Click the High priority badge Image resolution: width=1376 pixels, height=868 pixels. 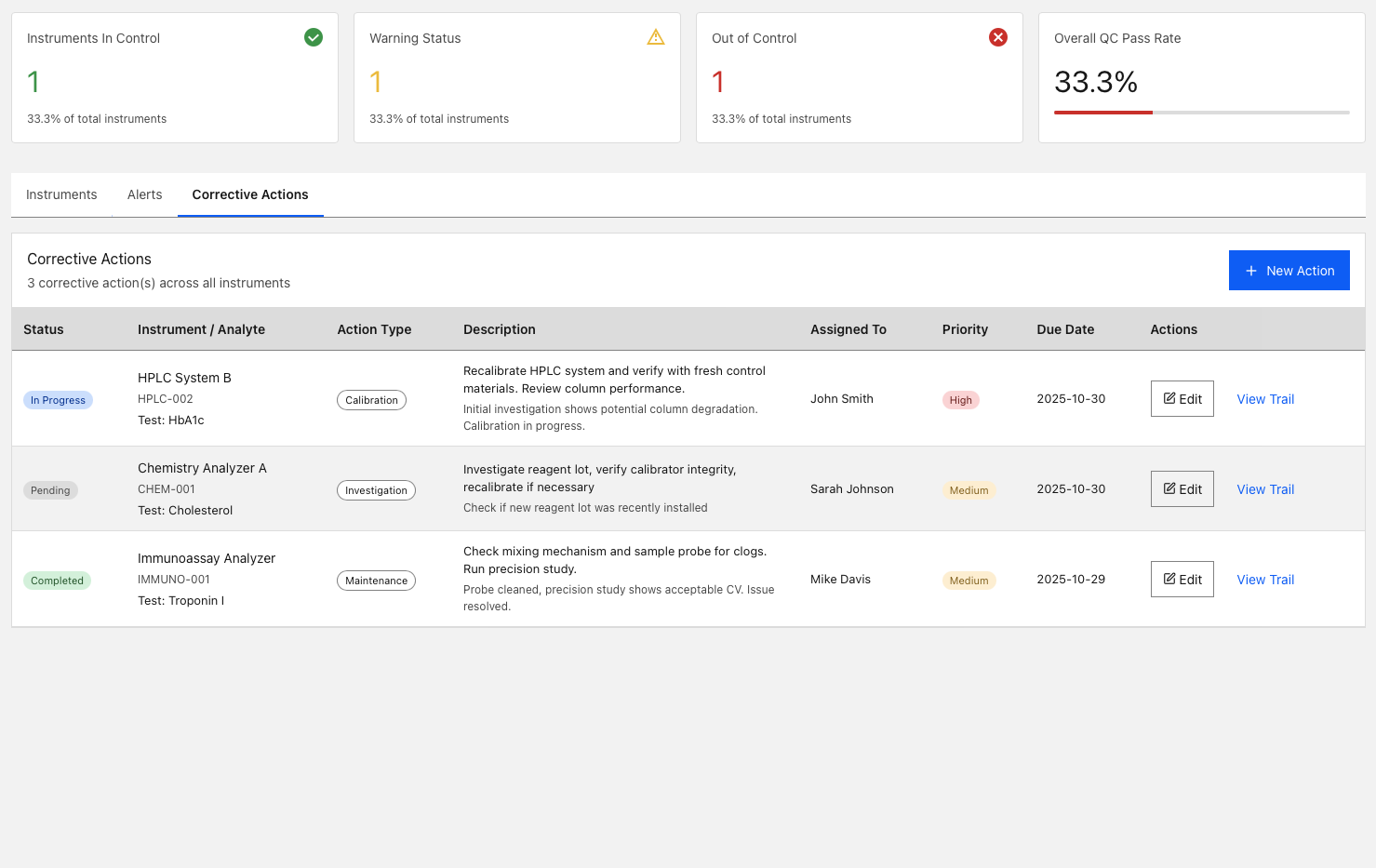[x=960, y=400]
